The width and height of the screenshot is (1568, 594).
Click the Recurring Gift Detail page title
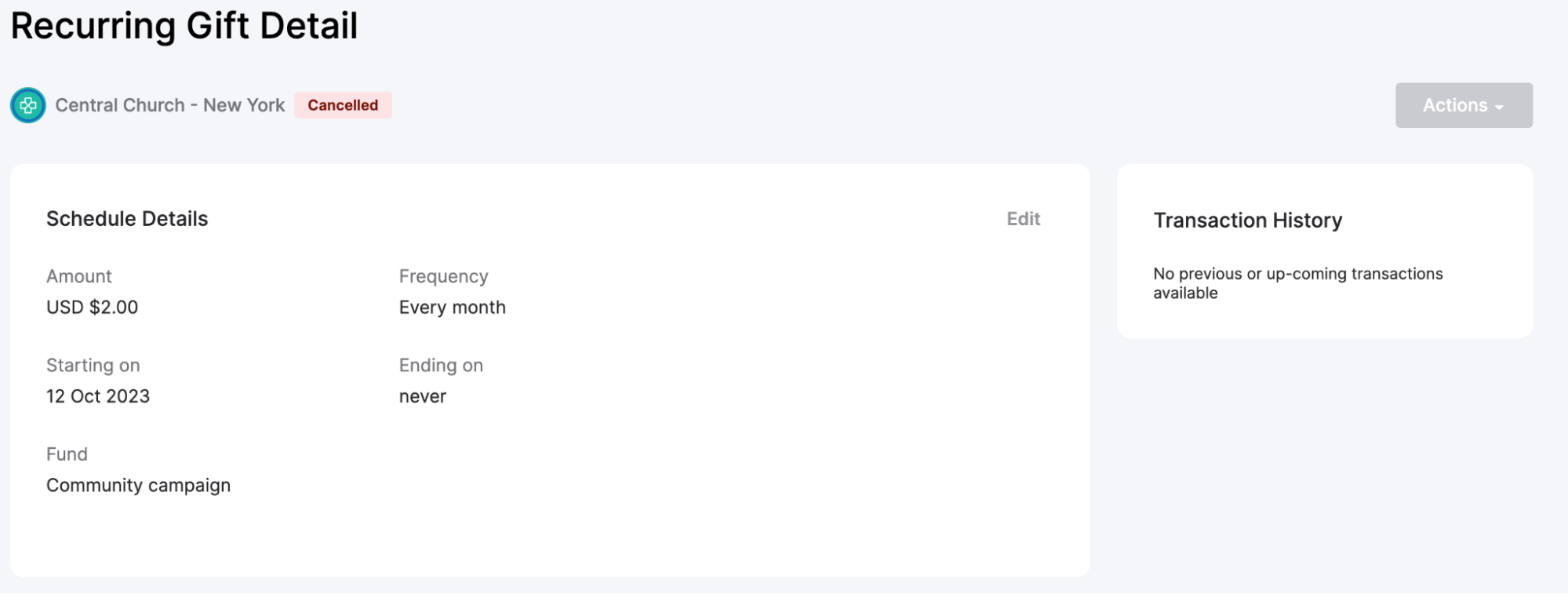pos(184,26)
